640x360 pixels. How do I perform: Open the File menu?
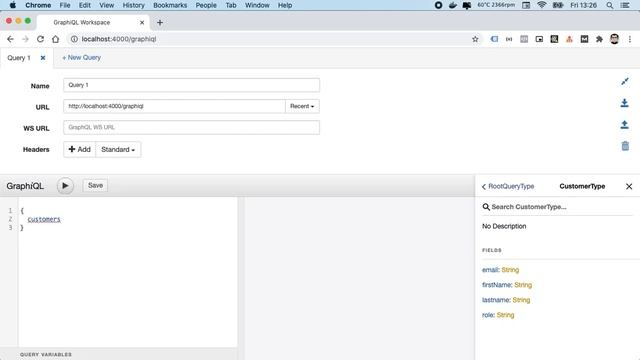65,5
